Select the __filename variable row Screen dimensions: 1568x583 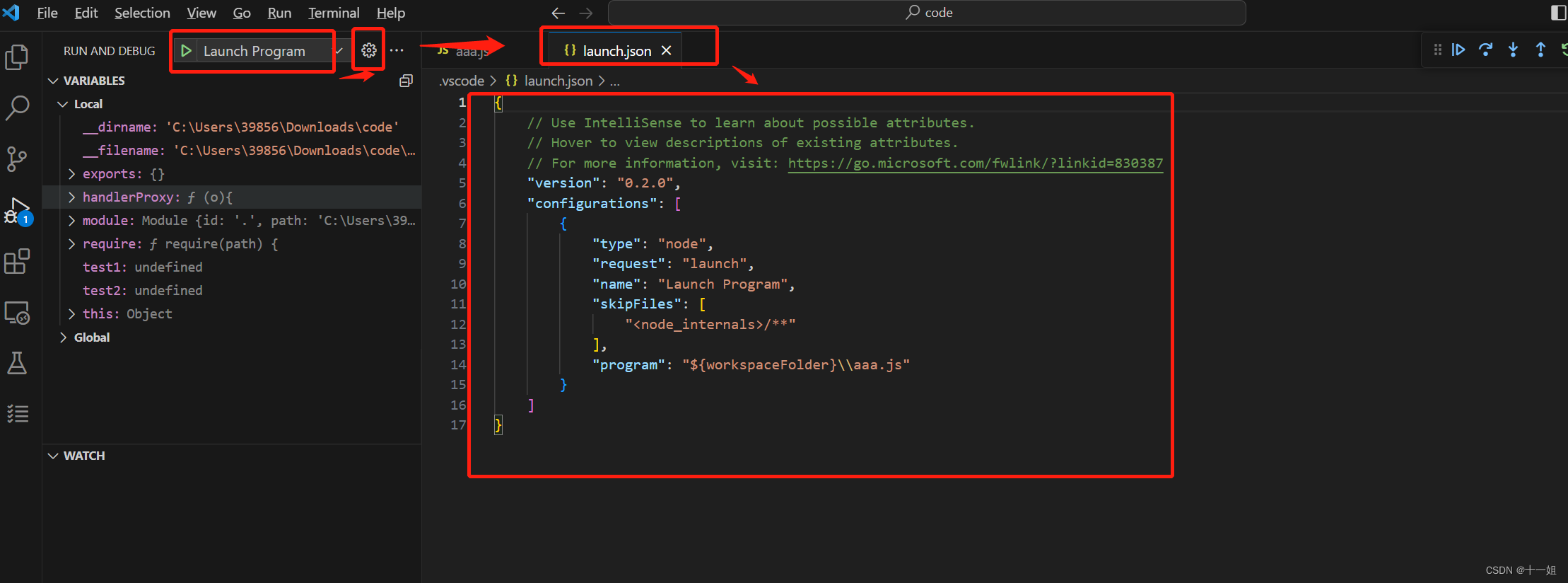(232, 151)
